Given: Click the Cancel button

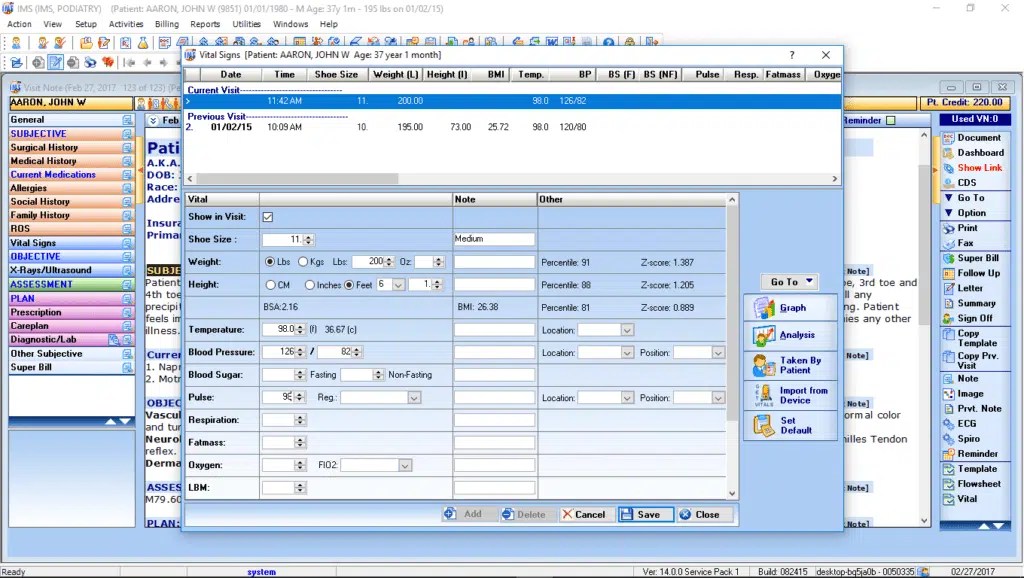Looking at the screenshot, I should pyautogui.click(x=584, y=515).
